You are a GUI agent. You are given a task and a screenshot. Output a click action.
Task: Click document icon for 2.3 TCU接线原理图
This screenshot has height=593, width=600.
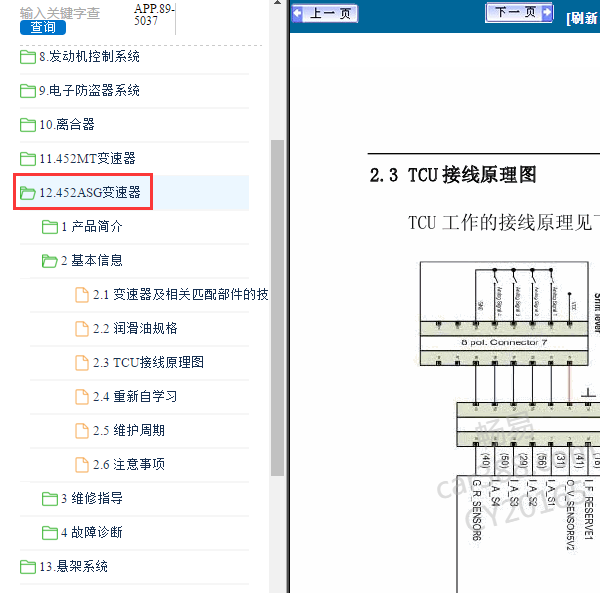(x=82, y=363)
